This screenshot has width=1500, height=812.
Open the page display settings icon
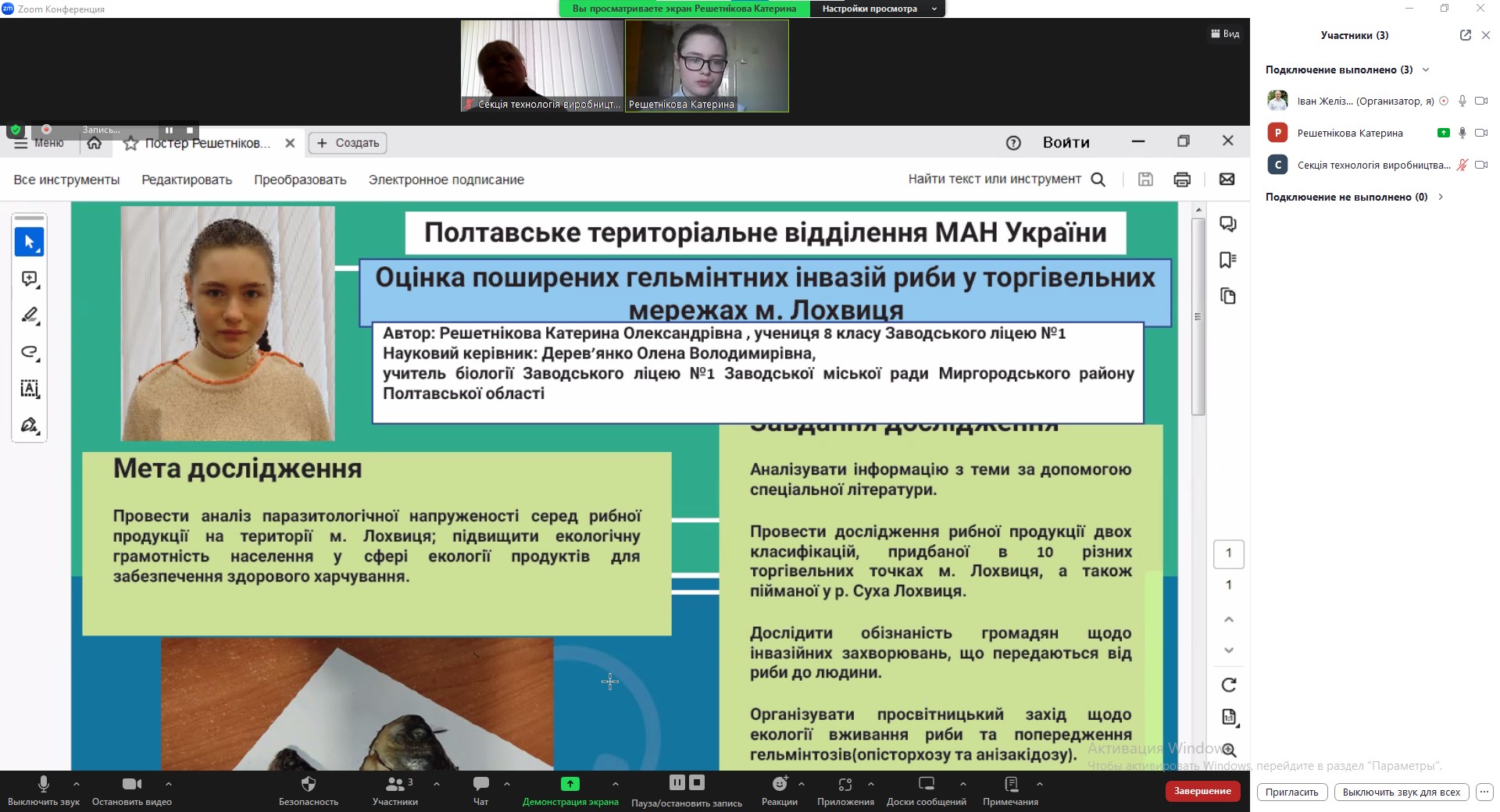point(1229,717)
